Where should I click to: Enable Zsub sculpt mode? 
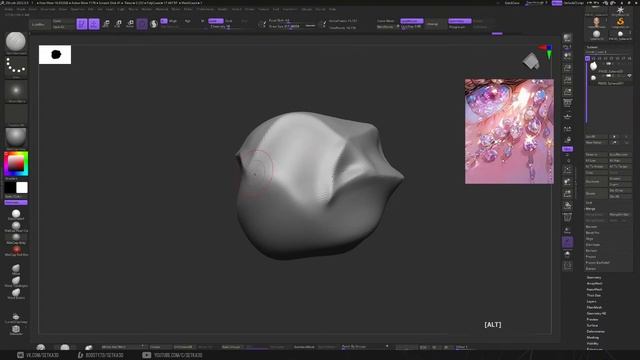229,21
